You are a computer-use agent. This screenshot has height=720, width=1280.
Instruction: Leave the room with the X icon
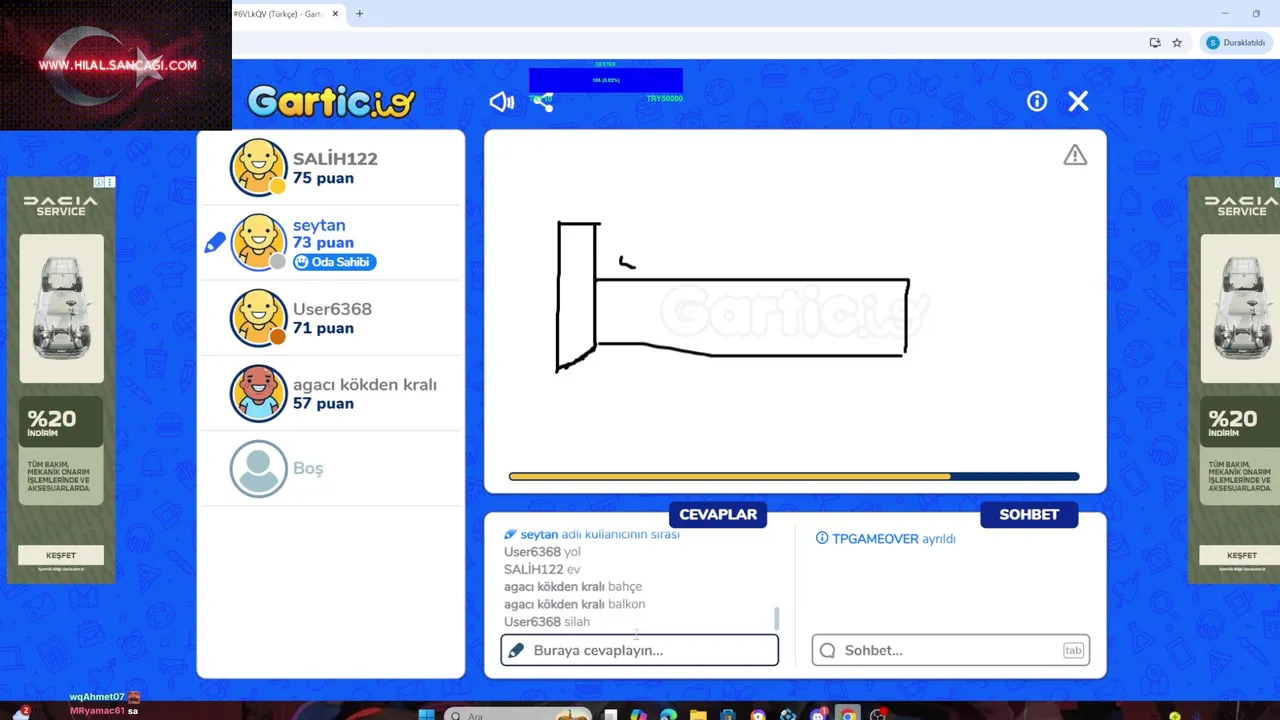coord(1078,101)
